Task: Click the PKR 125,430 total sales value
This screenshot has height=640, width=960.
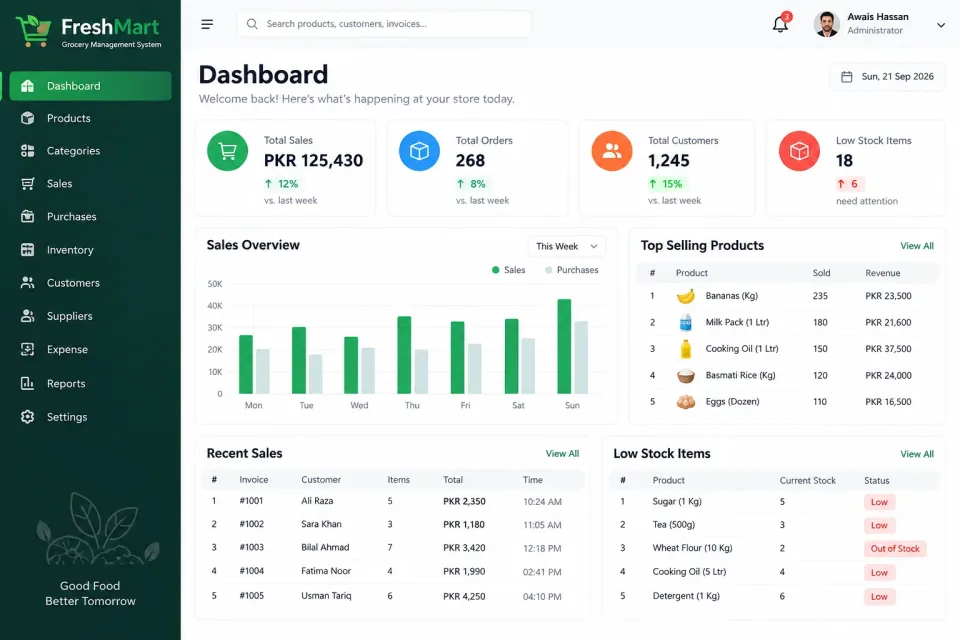Action: coord(313,160)
